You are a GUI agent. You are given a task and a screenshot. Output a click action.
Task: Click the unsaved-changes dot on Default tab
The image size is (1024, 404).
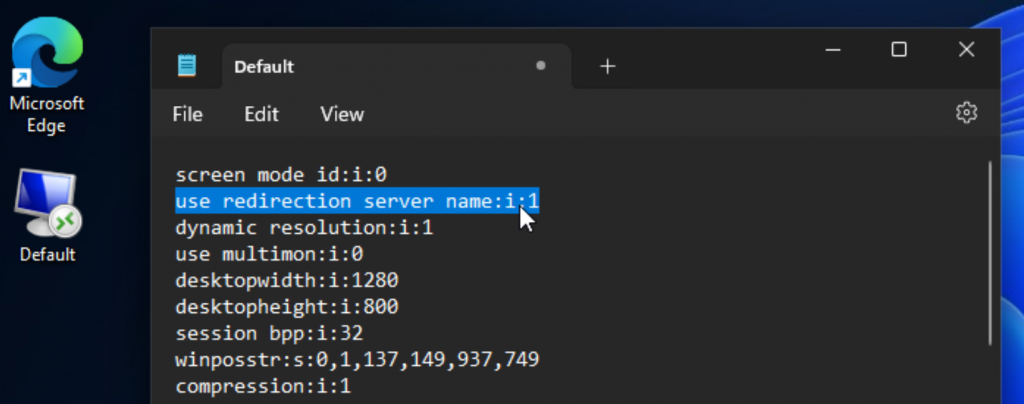541,66
